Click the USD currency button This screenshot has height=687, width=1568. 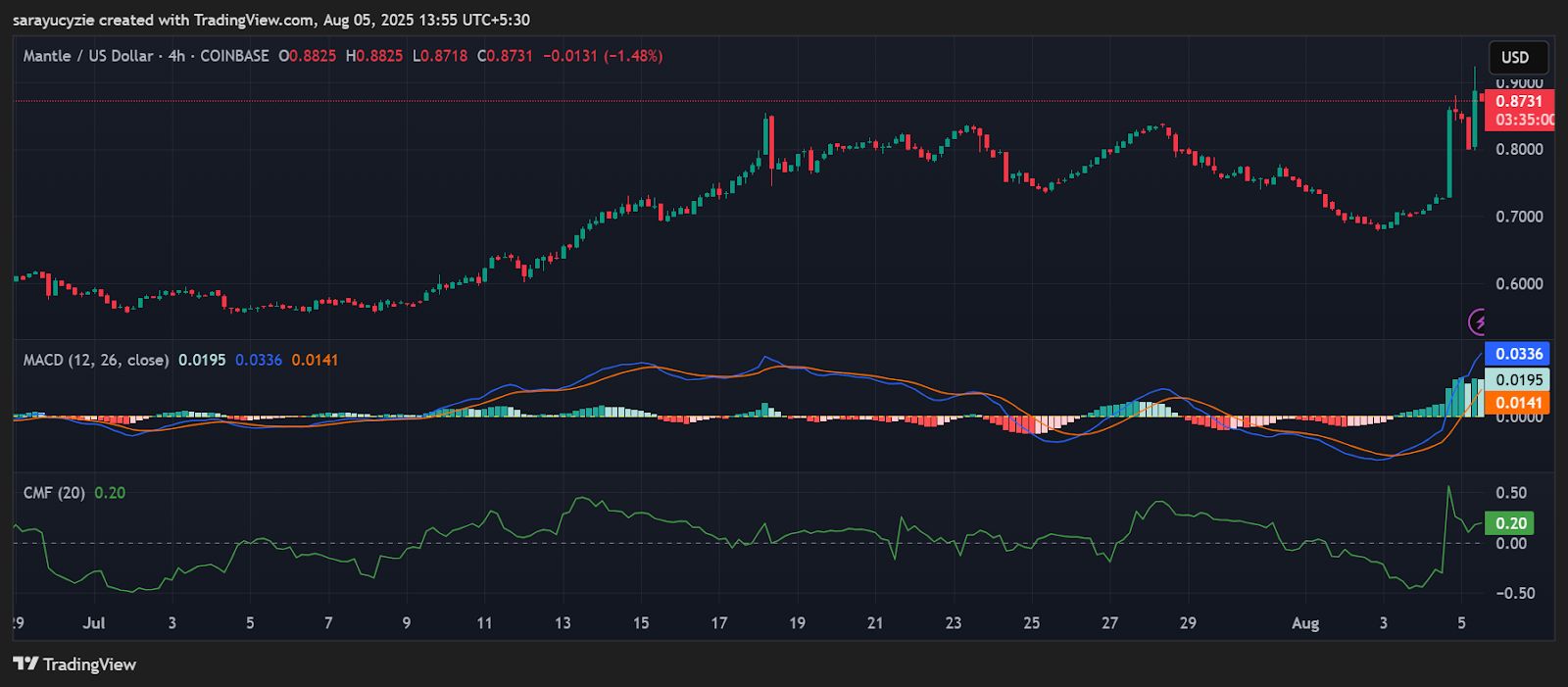[x=1516, y=57]
